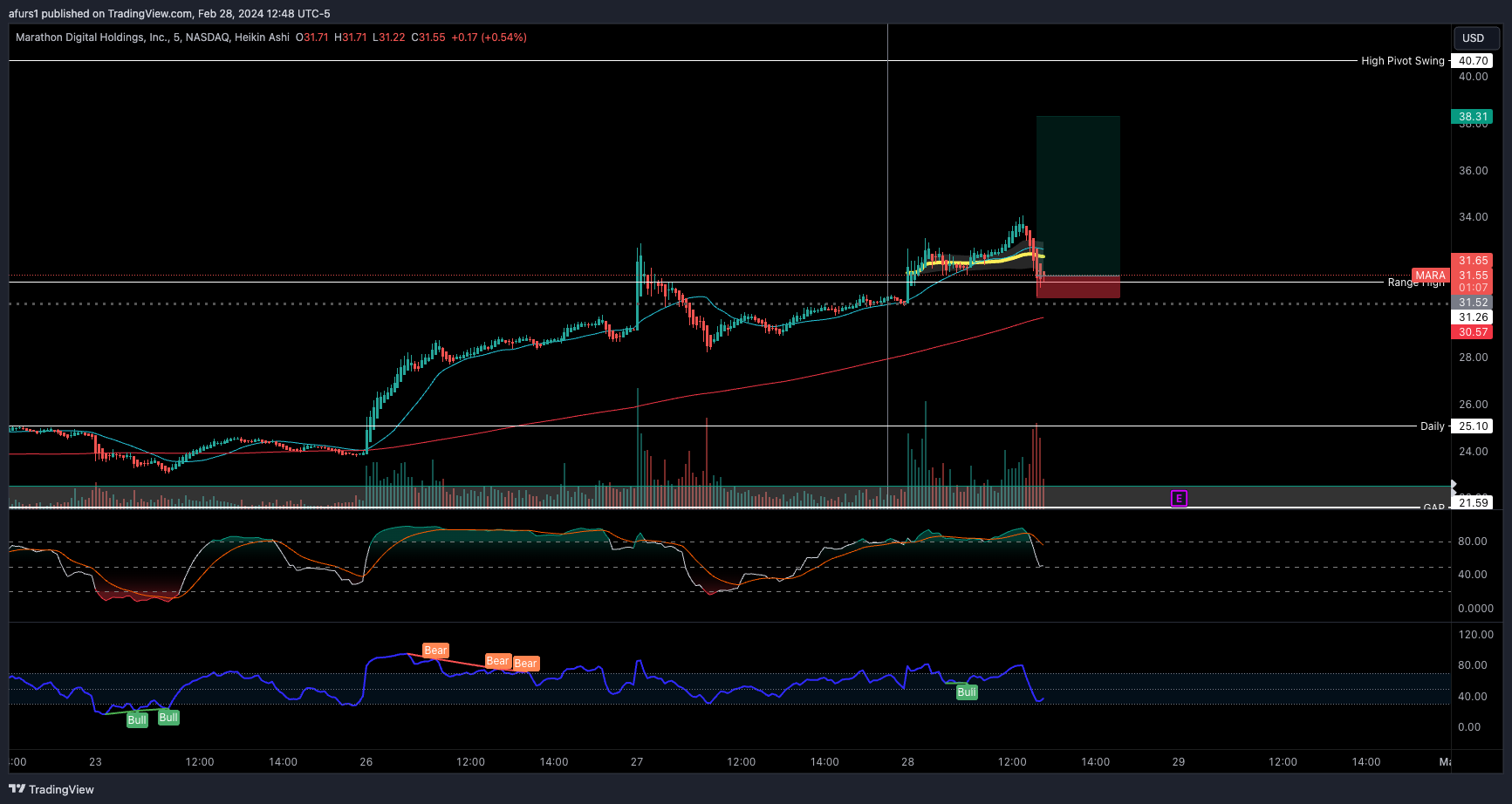1512x804 pixels.
Task: Click the 29 date on the time axis
Action: tap(1179, 762)
